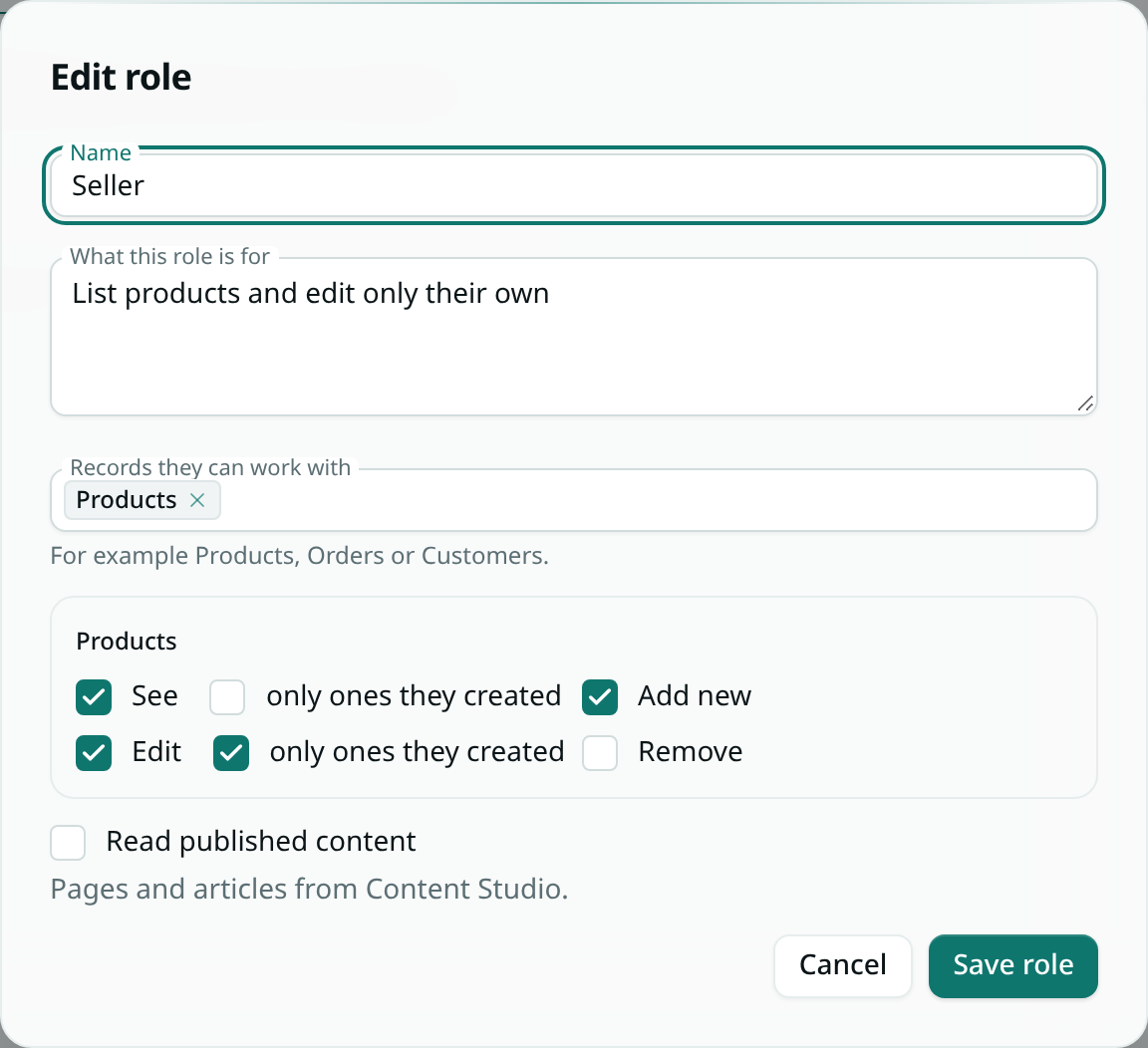The image size is (1148, 1048).
Task: Click 'For example Products, Orders or Customers.' hint
Action: [x=299, y=556]
